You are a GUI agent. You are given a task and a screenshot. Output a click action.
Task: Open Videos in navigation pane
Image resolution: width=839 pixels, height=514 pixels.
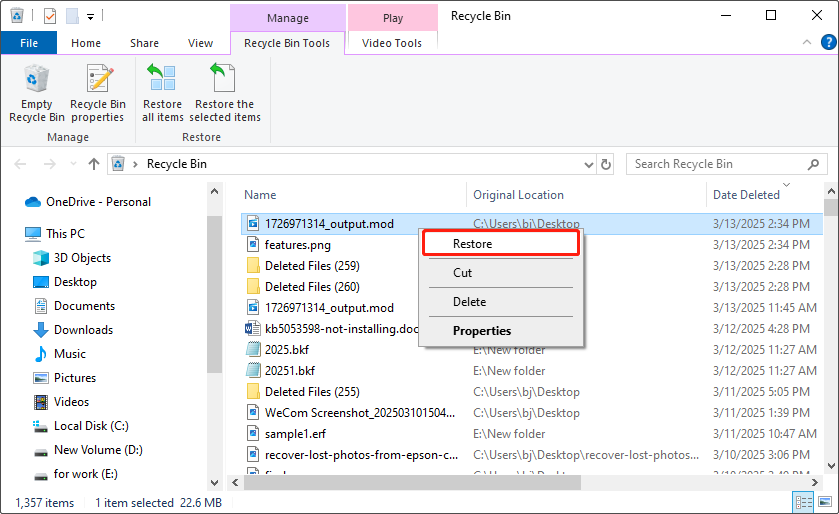(71, 402)
